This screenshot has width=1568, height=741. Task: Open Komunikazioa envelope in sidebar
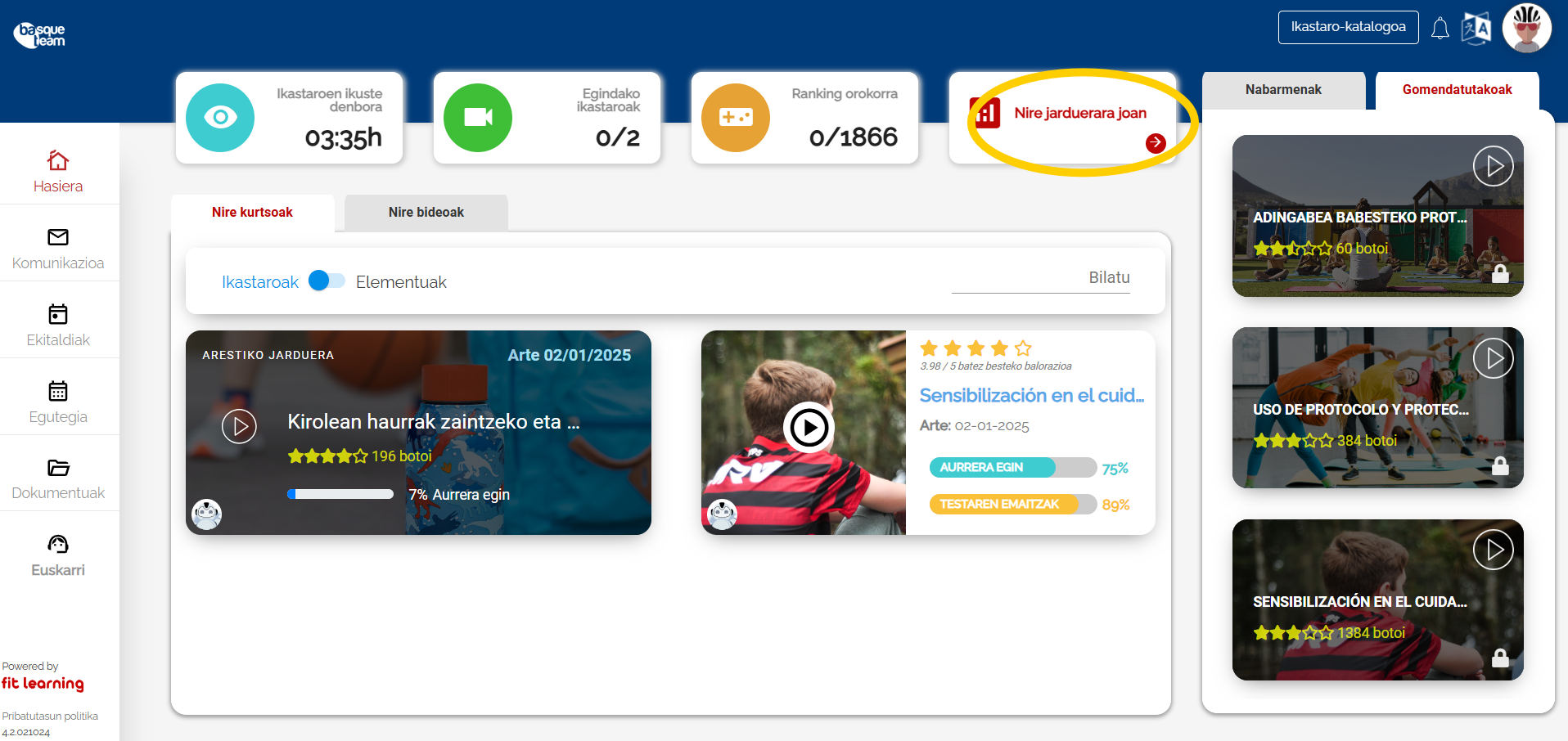coord(58,237)
